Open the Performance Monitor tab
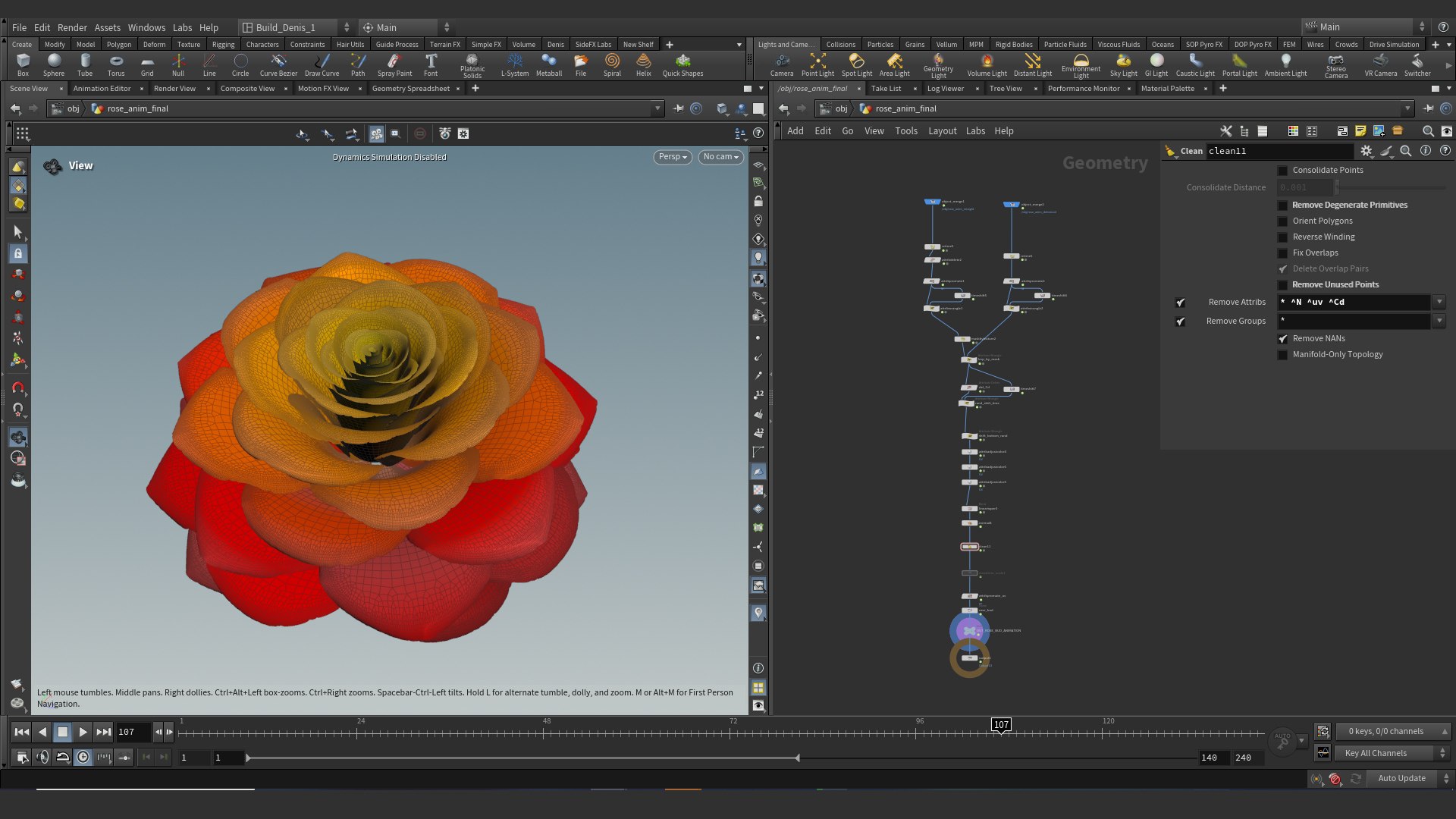1456x819 pixels. (x=1083, y=89)
